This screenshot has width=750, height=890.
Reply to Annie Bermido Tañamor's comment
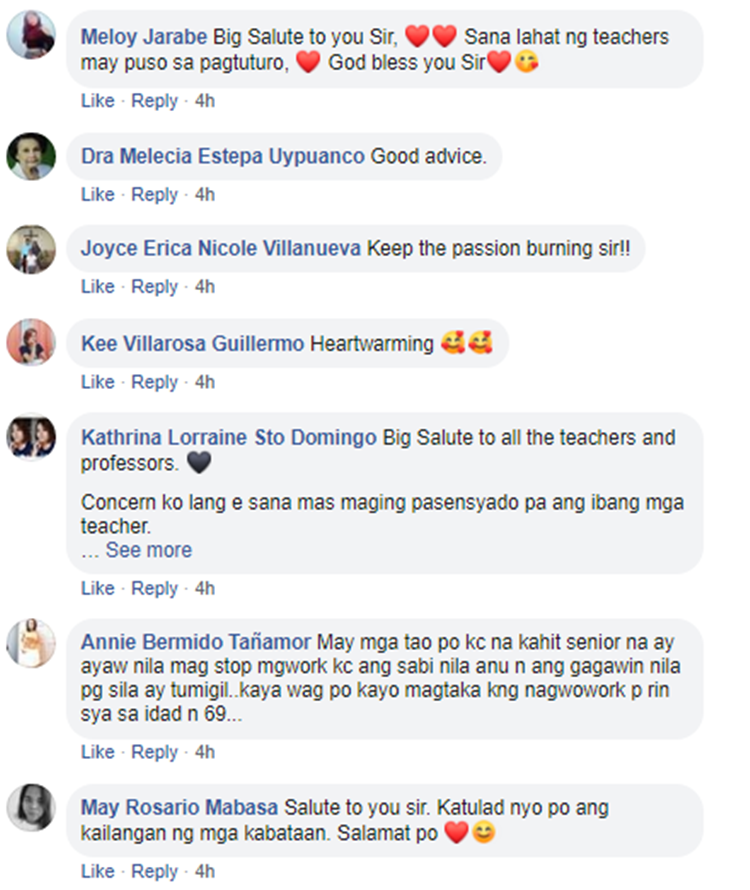coord(154,752)
